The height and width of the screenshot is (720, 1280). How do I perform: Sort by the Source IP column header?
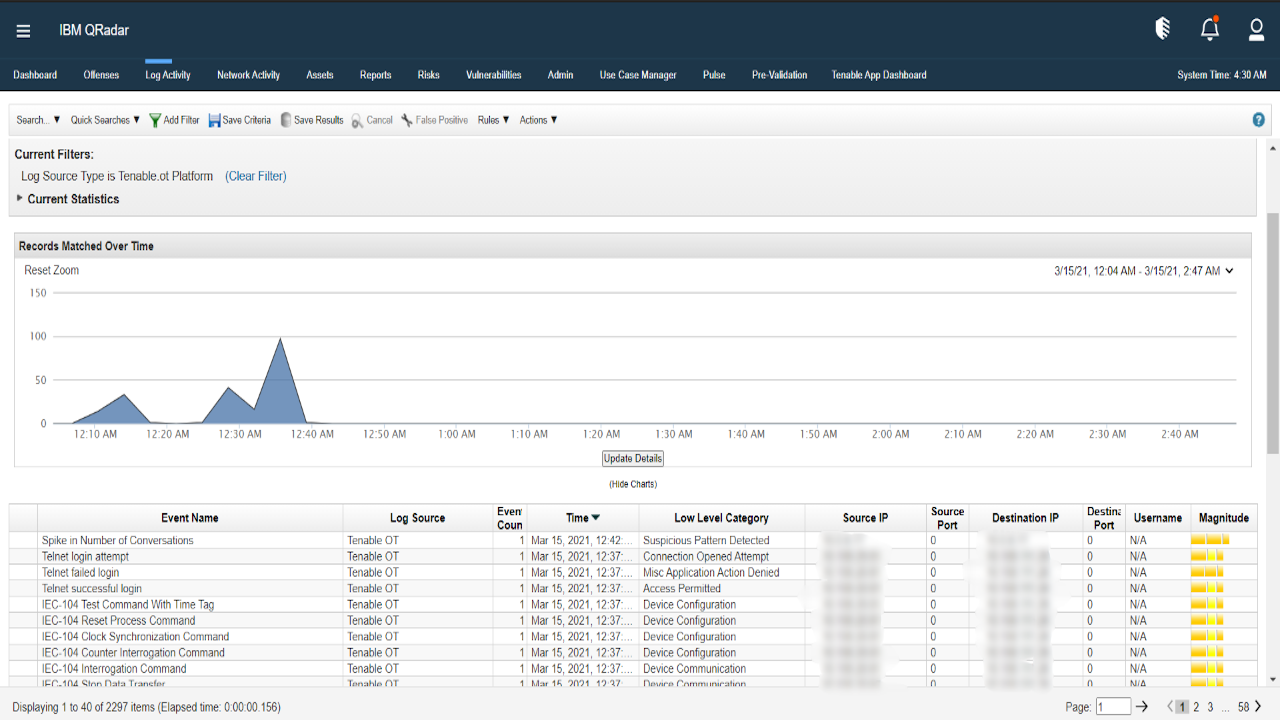865,518
